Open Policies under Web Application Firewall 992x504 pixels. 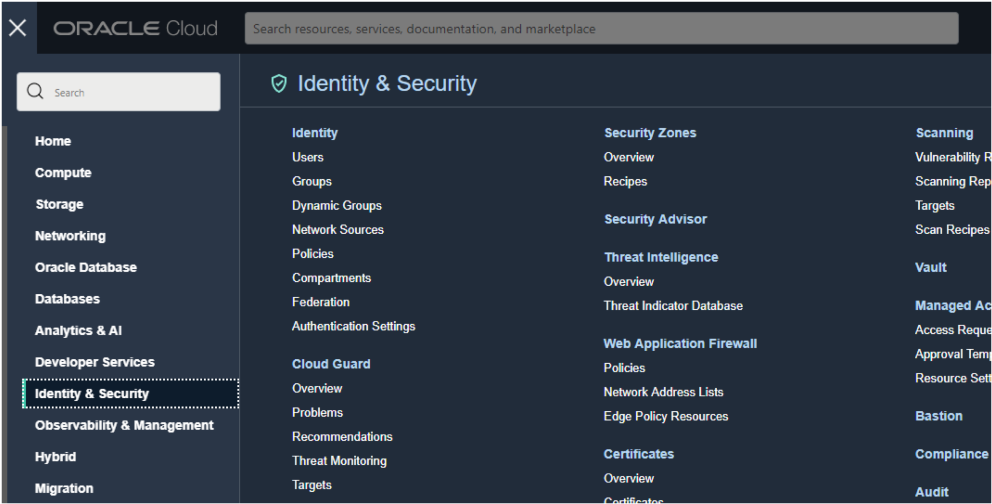pyautogui.click(x=624, y=367)
